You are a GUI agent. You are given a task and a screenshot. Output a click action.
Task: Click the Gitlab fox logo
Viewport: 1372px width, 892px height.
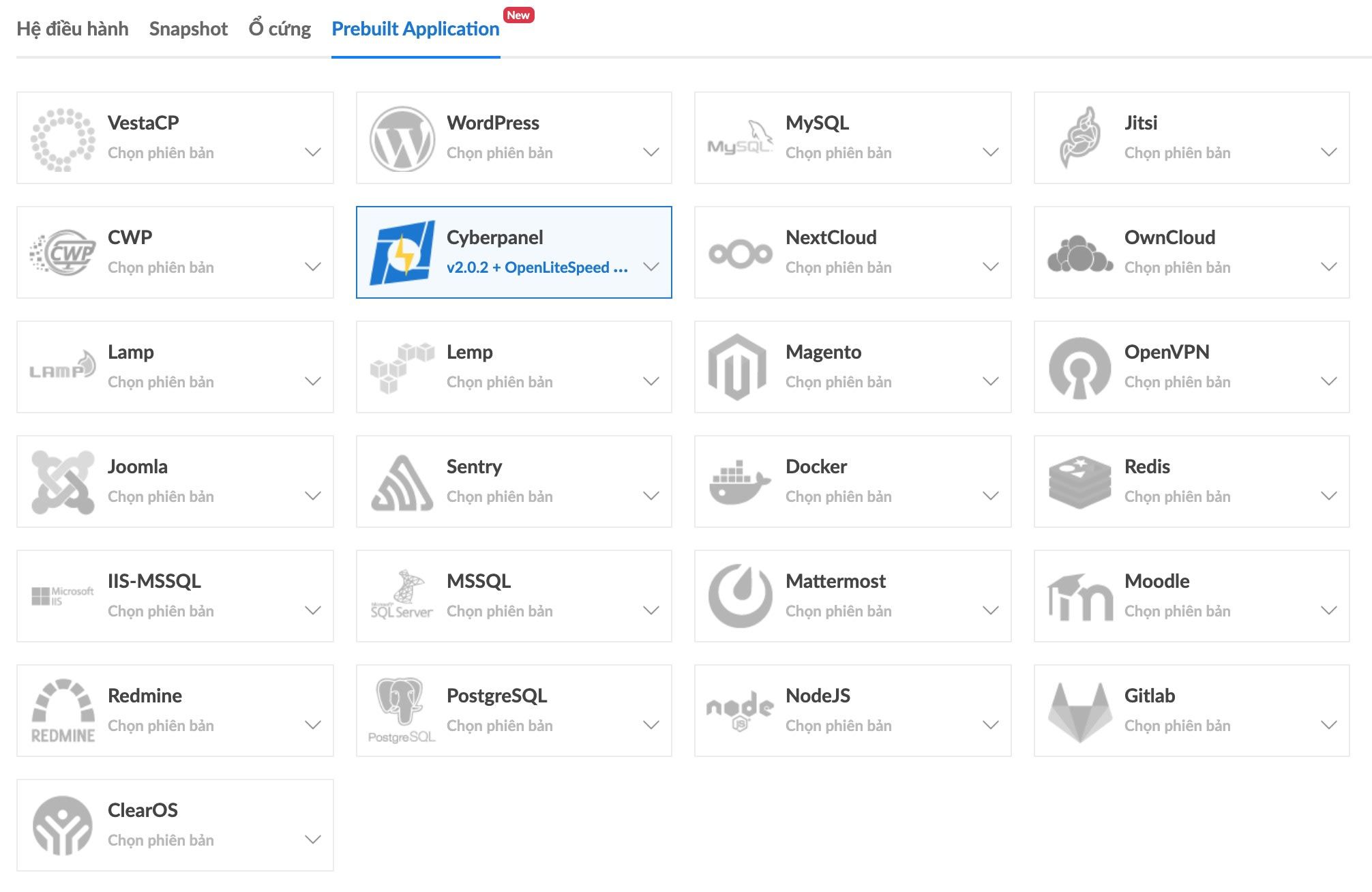1080,712
